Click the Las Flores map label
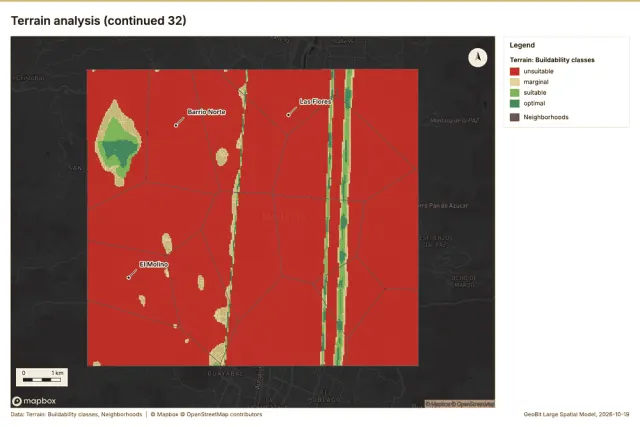This screenshot has height=427, width=640. (x=315, y=102)
